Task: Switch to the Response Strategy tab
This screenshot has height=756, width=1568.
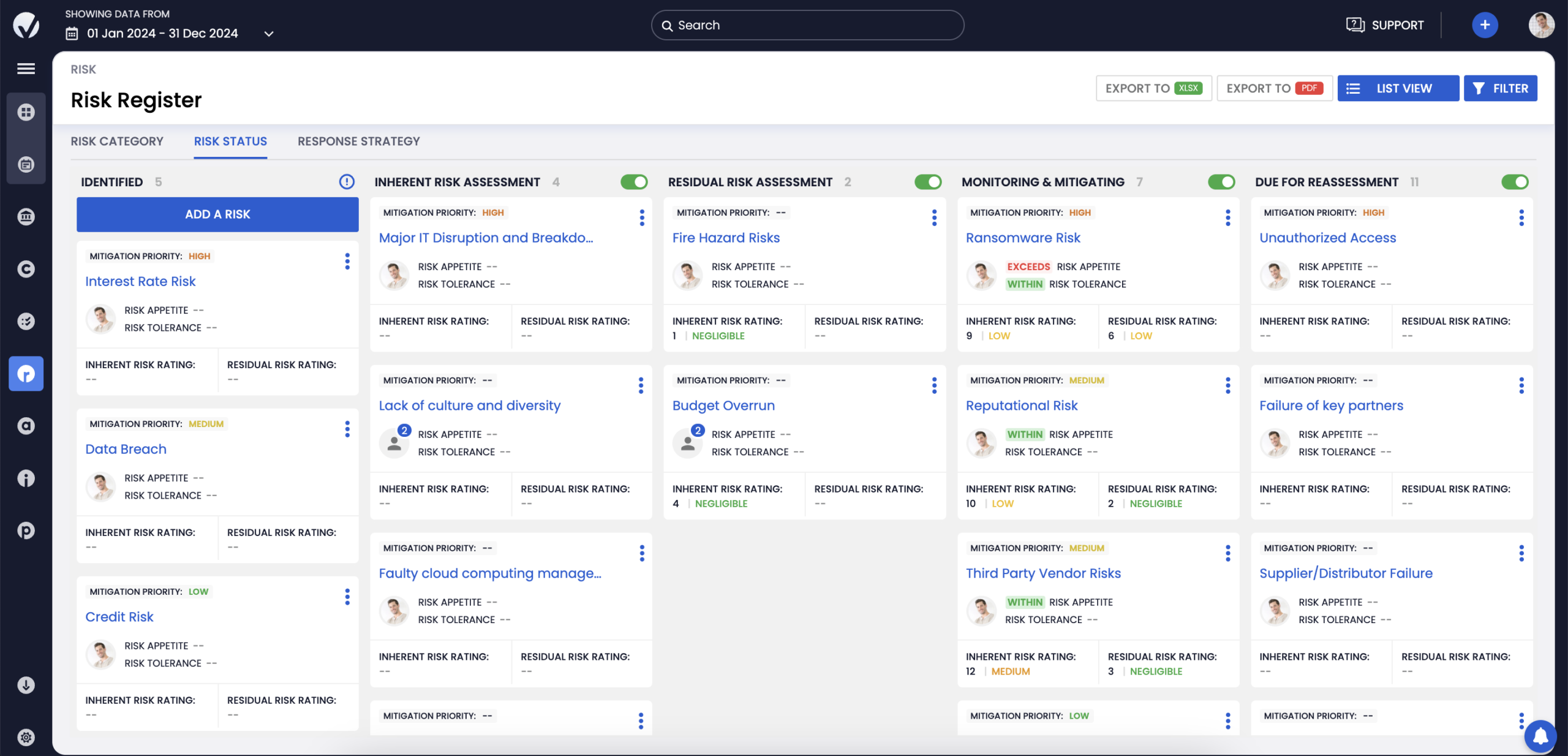Action: pyautogui.click(x=358, y=142)
